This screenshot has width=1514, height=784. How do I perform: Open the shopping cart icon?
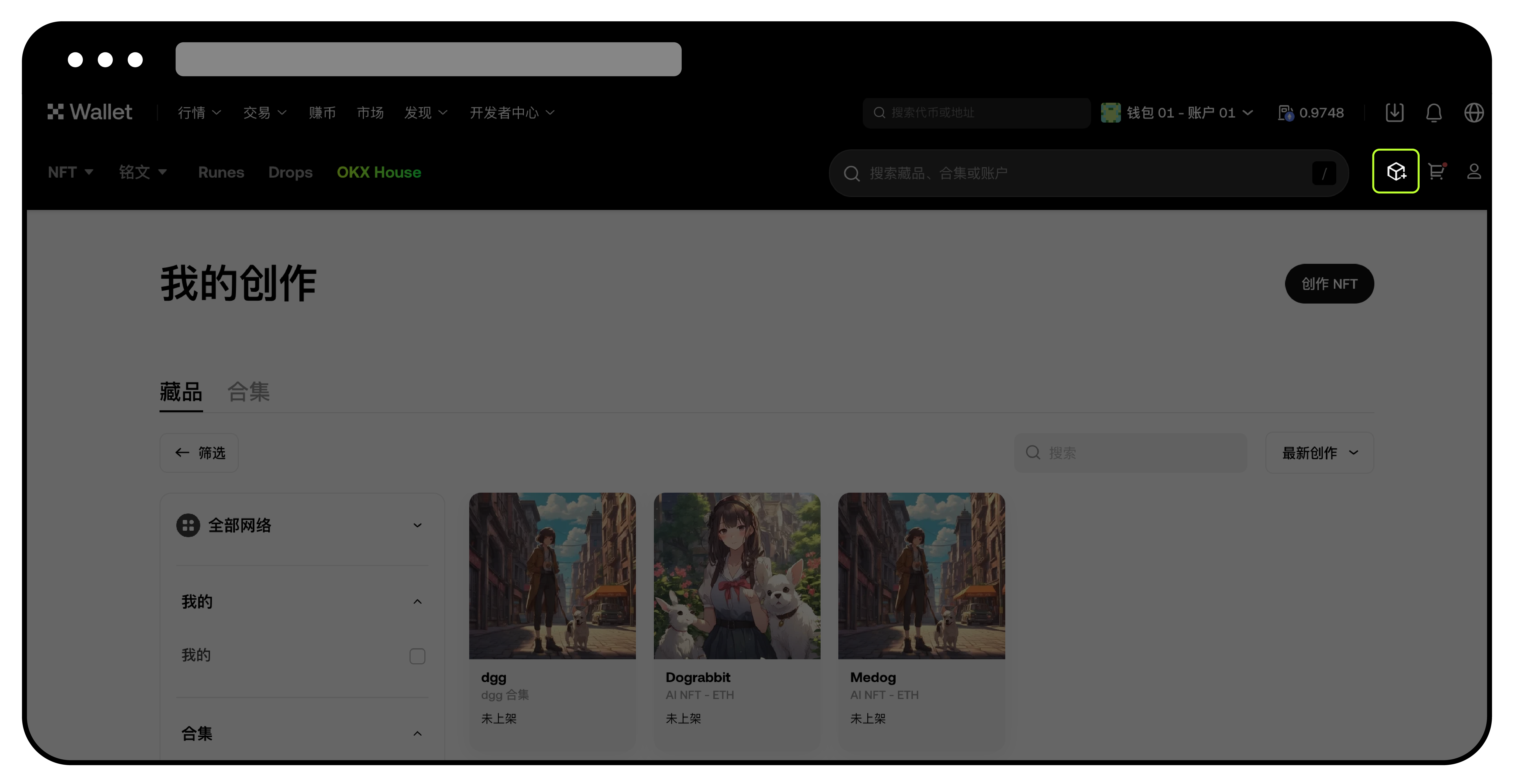click(x=1437, y=171)
